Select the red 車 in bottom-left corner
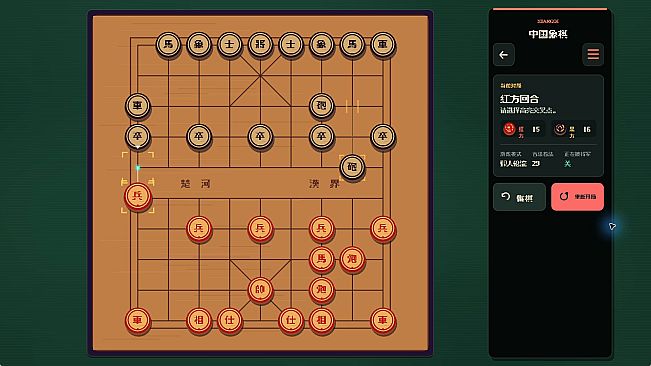 (138, 320)
